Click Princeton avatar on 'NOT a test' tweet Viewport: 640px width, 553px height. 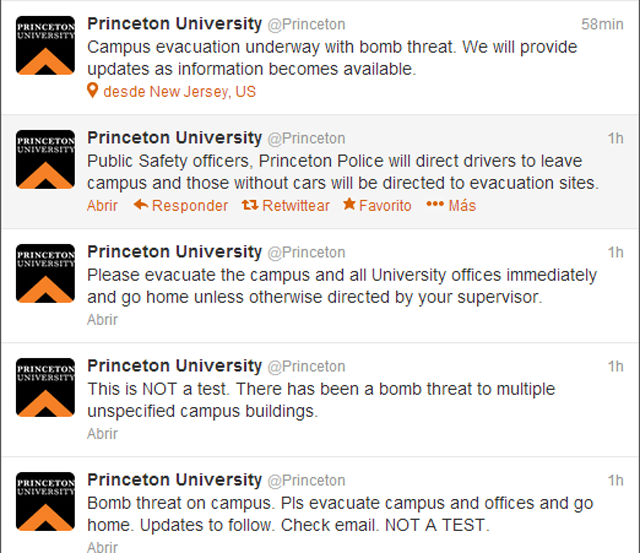tap(45, 387)
